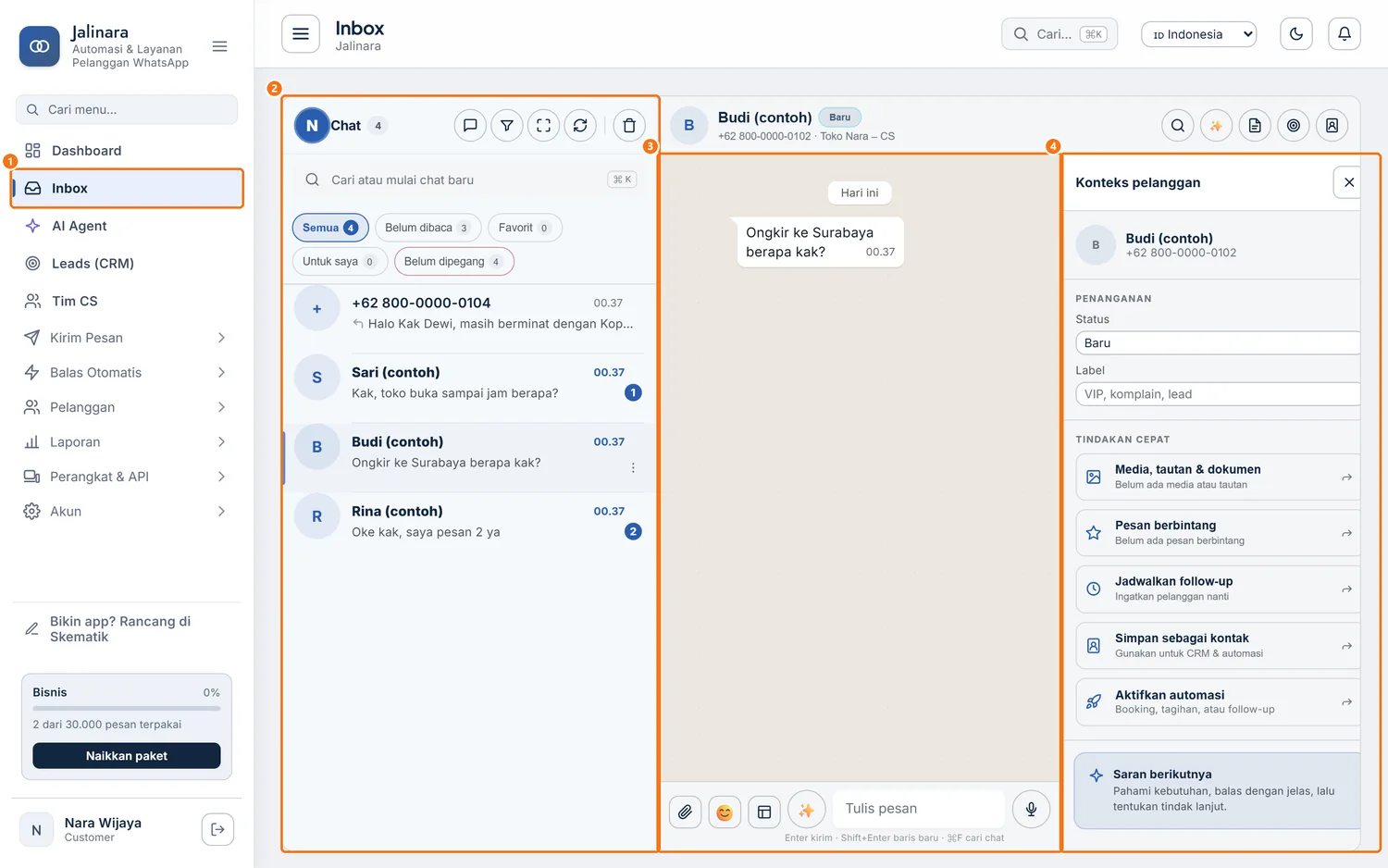The height and width of the screenshot is (868, 1388).
Task: Open Leads (CRM) in the sidebar
Action: [125, 264]
